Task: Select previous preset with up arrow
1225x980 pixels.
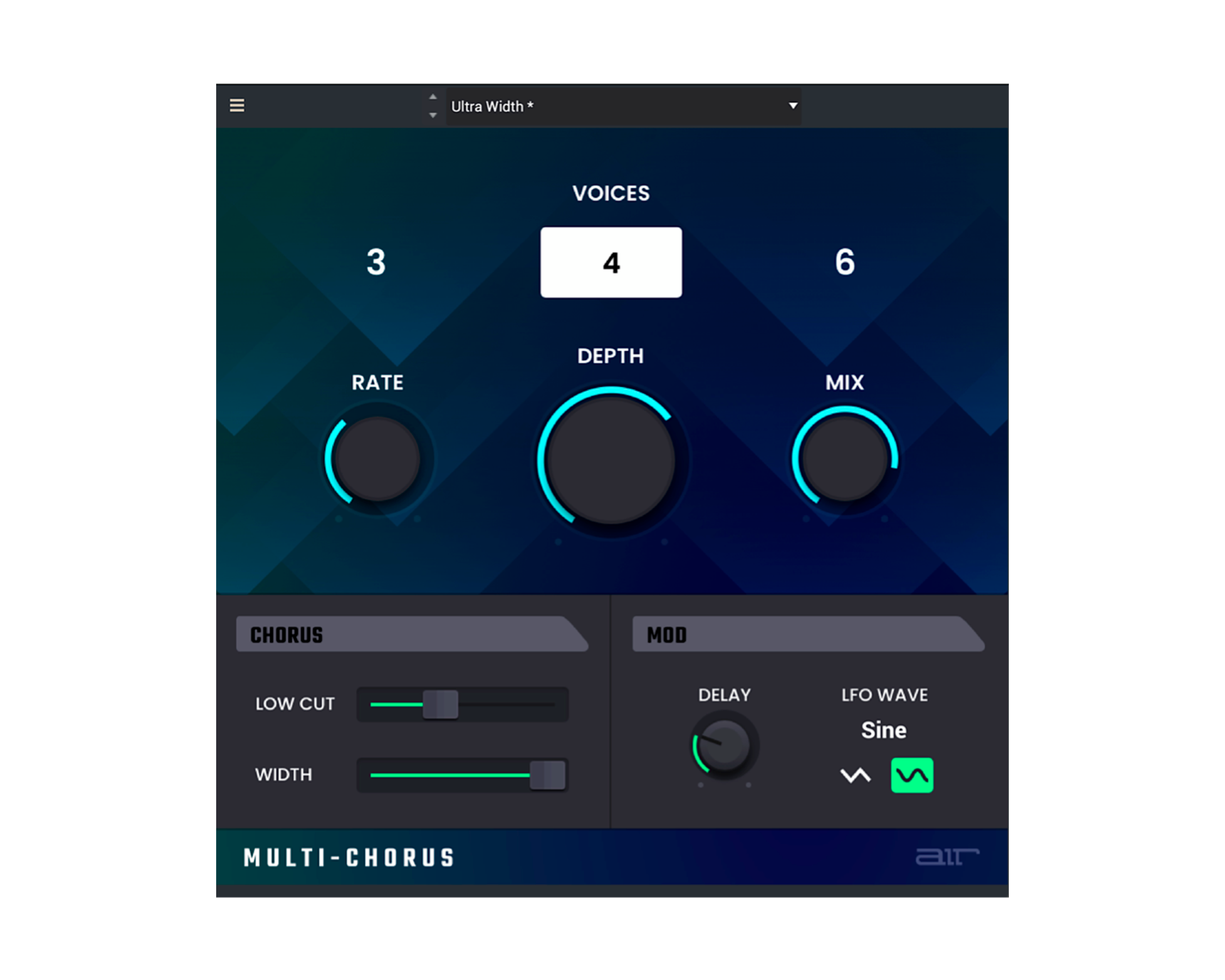Action: (433, 96)
